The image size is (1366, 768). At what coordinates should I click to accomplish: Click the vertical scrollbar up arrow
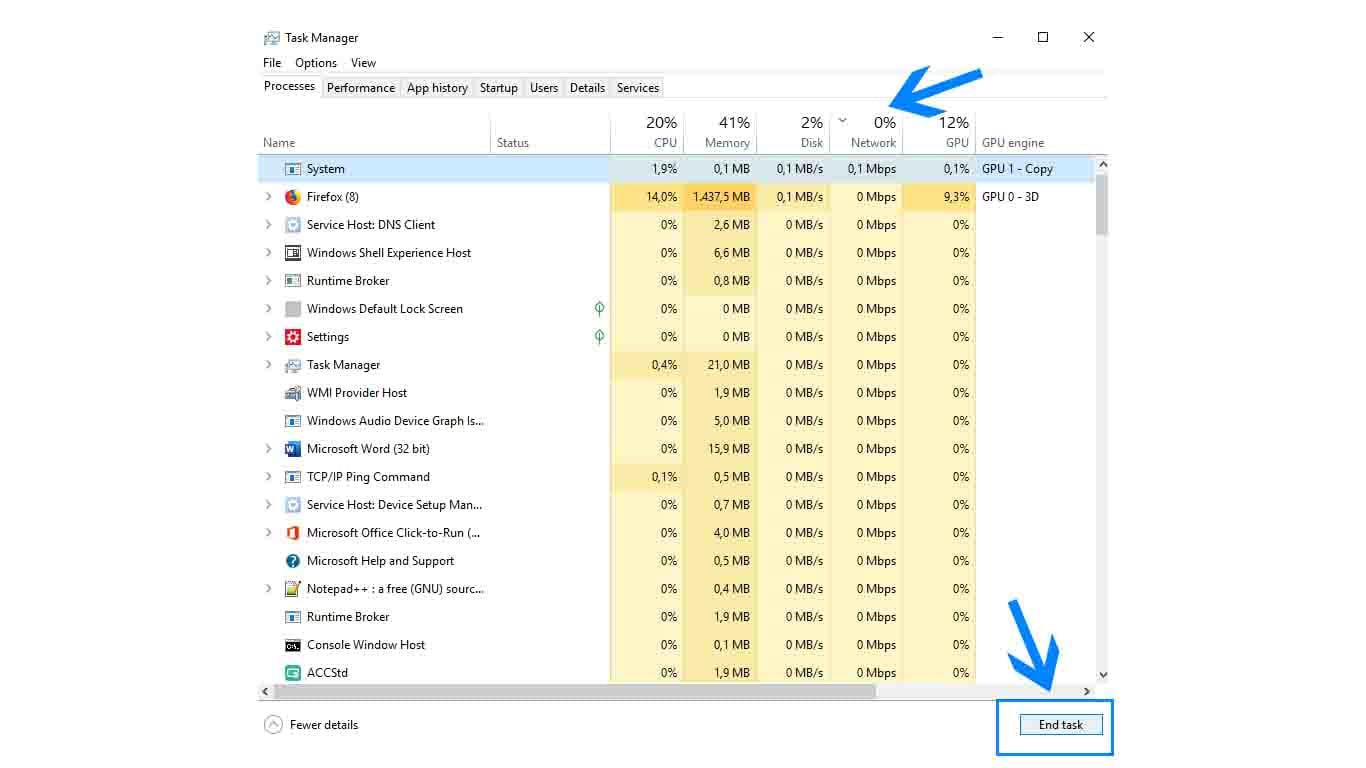1102,164
